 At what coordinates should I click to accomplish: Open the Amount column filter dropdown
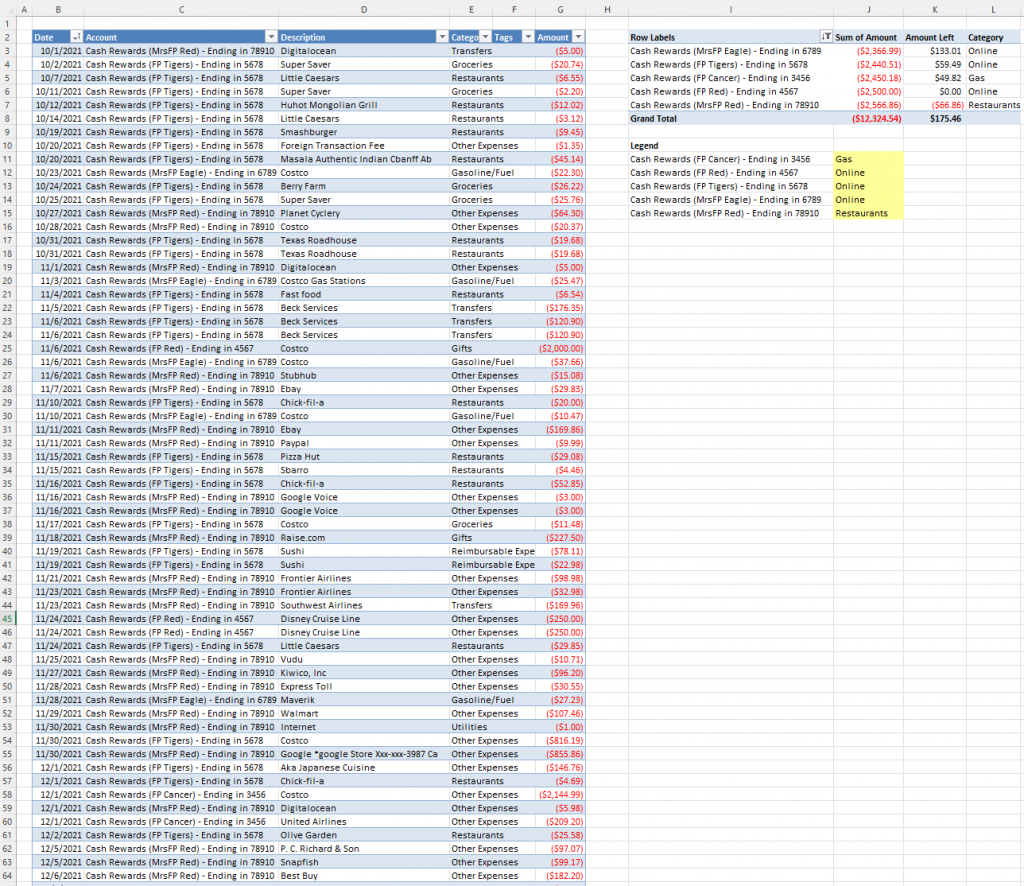(576, 37)
